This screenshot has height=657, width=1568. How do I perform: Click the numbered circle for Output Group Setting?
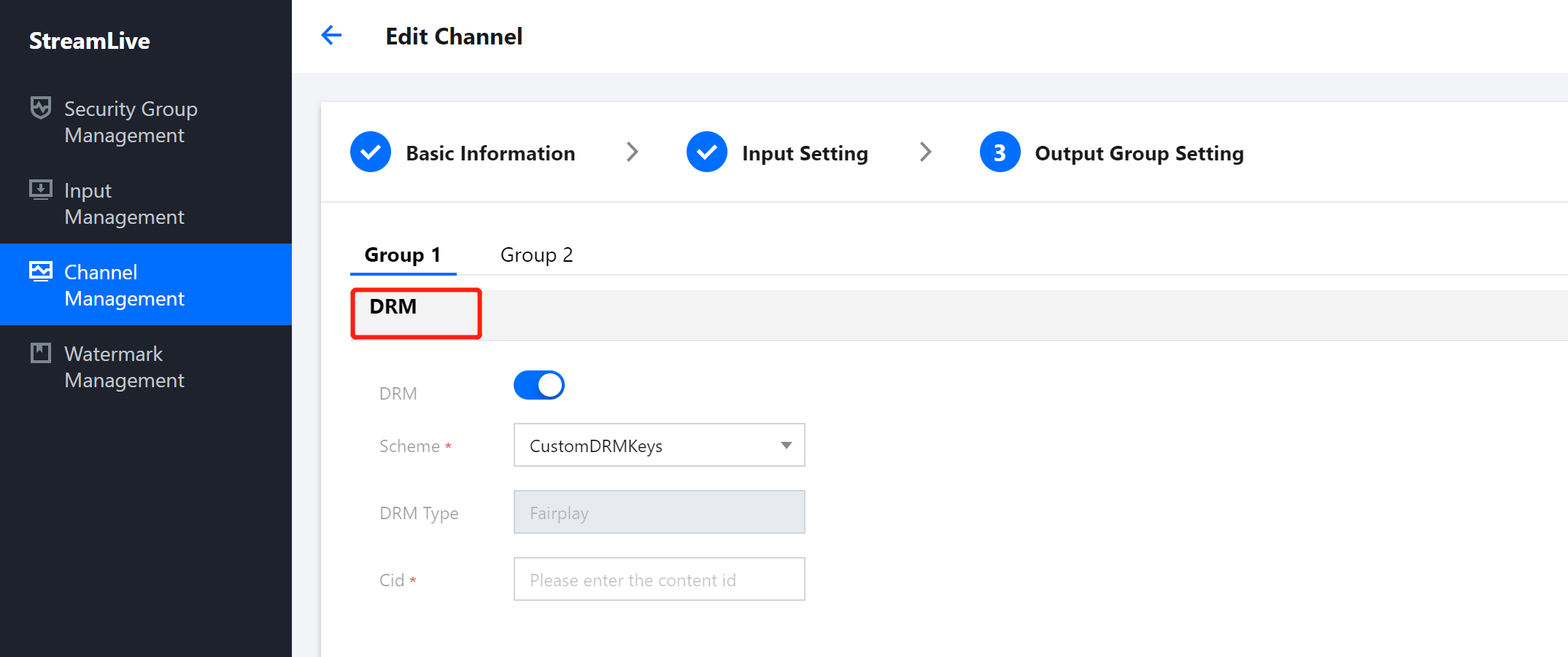(x=1000, y=152)
